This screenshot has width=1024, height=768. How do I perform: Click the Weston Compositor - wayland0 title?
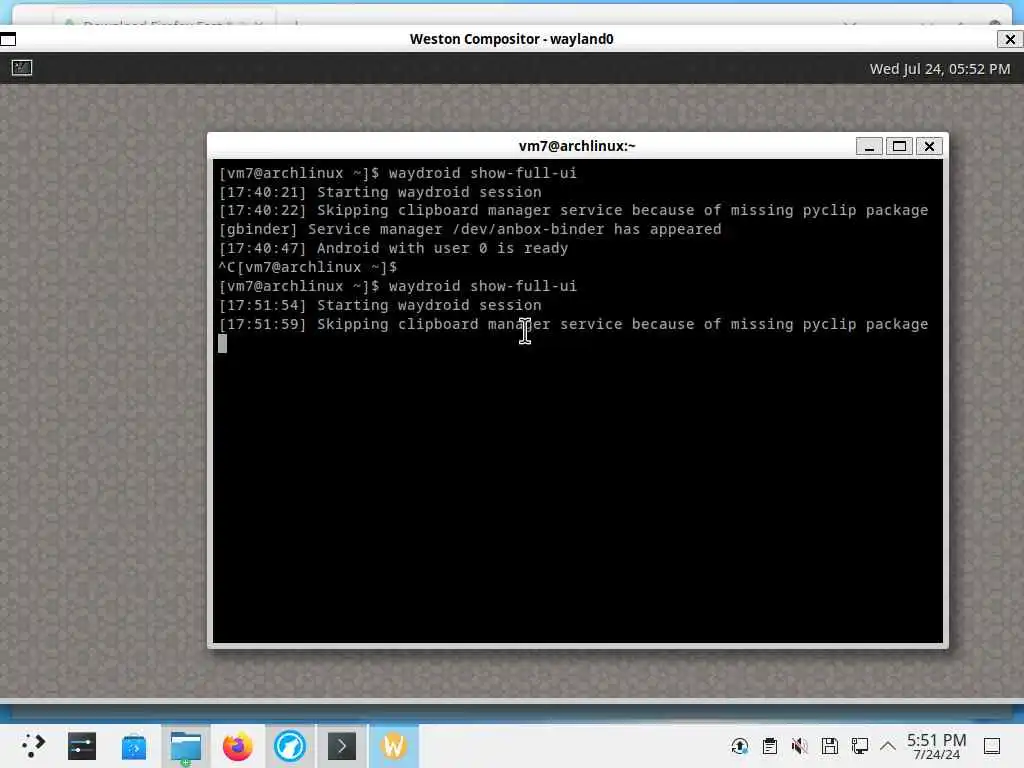tap(511, 39)
